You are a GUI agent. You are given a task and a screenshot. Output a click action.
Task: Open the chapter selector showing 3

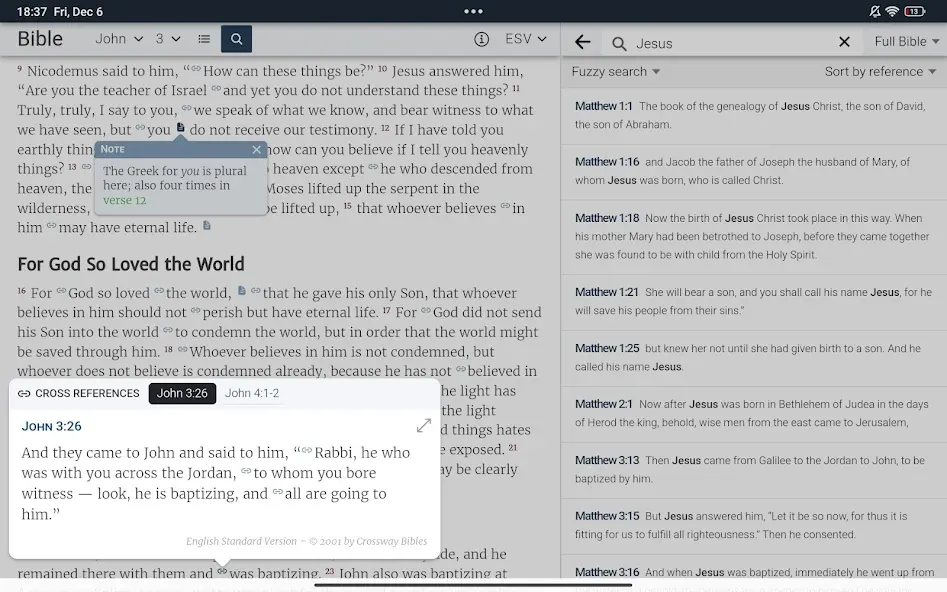click(x=168, y=39)
